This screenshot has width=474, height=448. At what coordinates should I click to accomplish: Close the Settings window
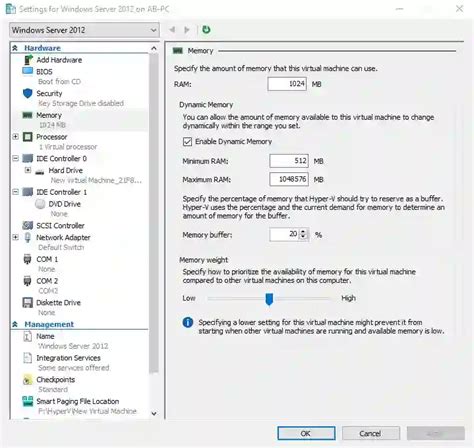[459, 9]
